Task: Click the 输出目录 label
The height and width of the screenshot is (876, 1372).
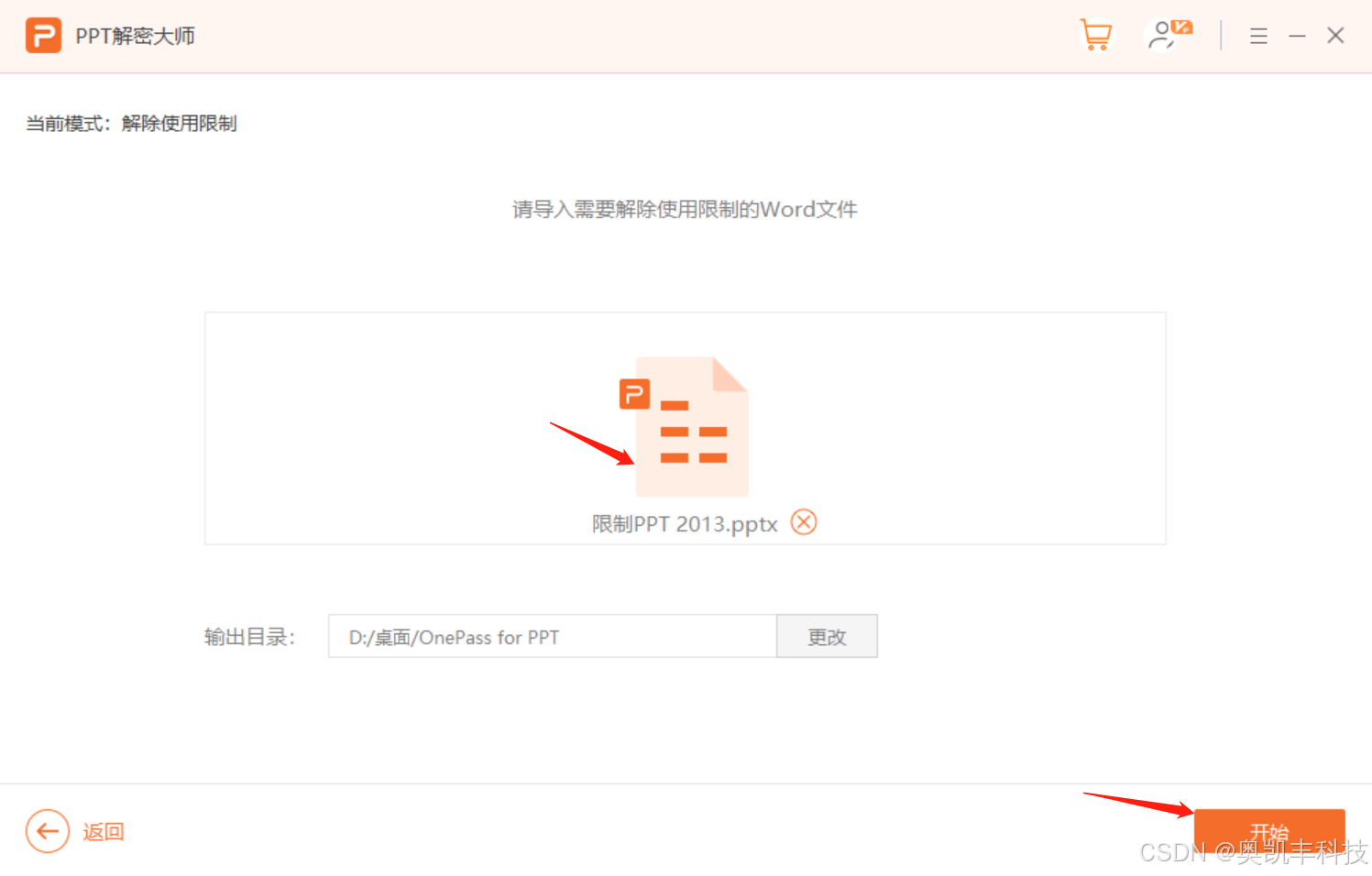Action: pos(249,637)
